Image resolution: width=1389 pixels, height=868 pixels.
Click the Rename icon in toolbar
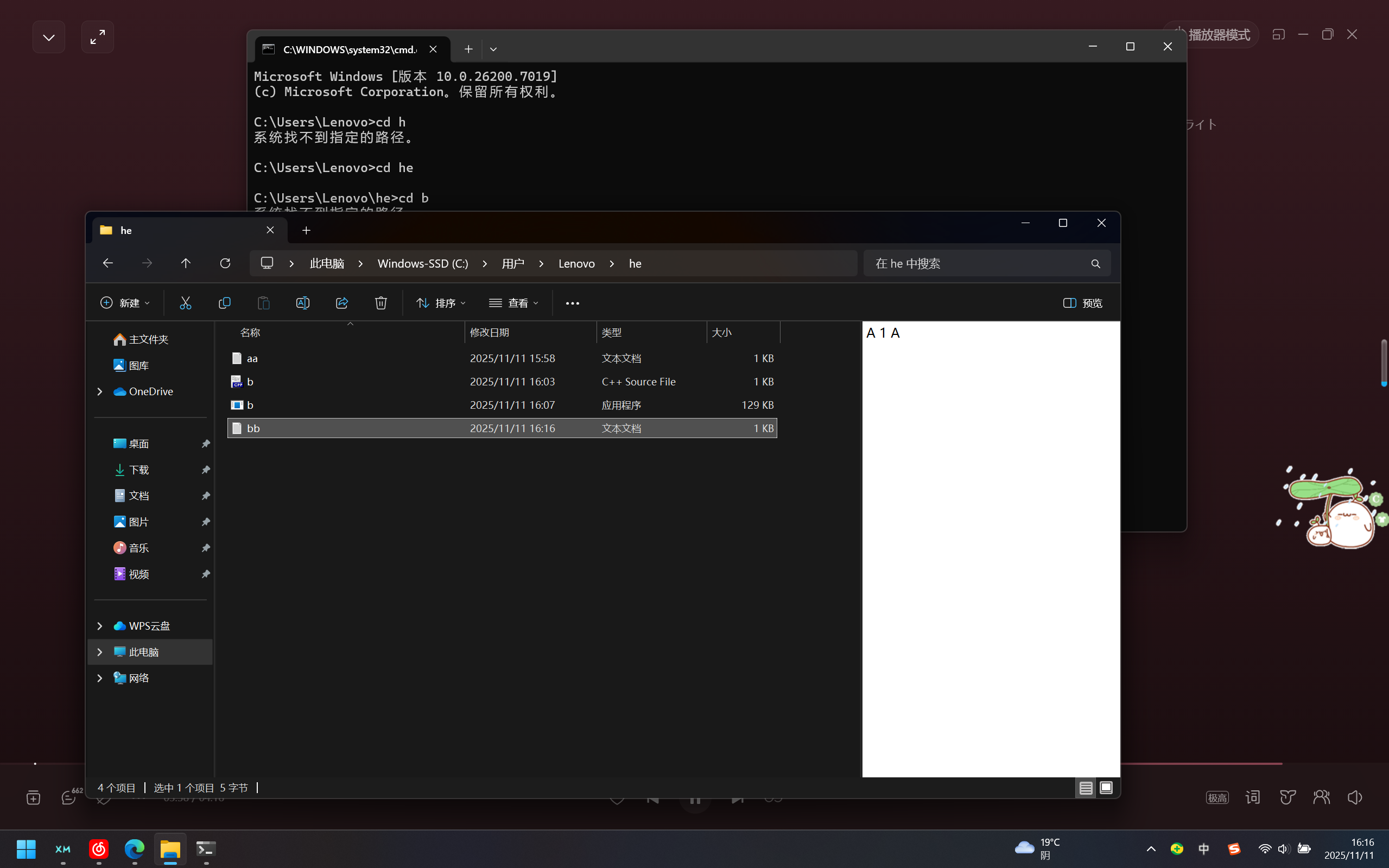302,303
